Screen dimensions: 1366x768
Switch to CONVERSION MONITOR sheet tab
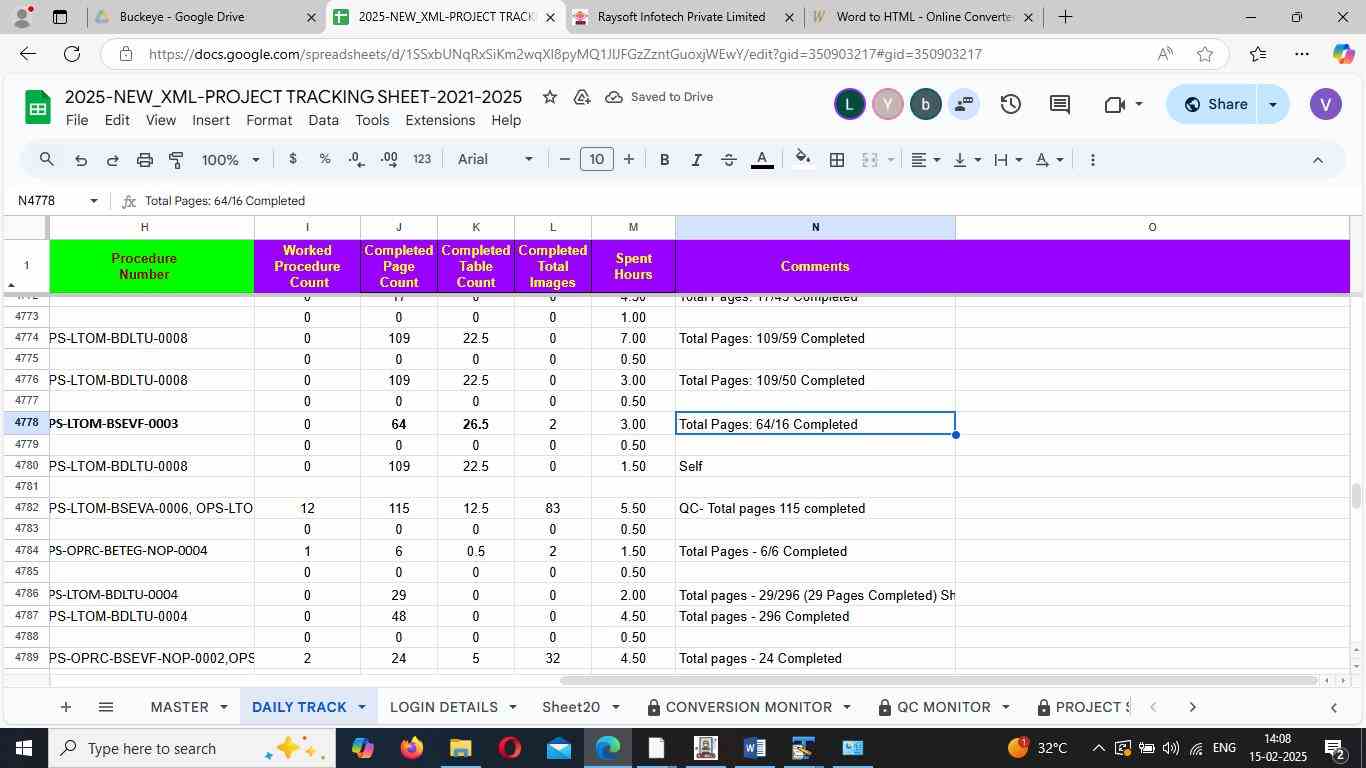click(749, 707)
